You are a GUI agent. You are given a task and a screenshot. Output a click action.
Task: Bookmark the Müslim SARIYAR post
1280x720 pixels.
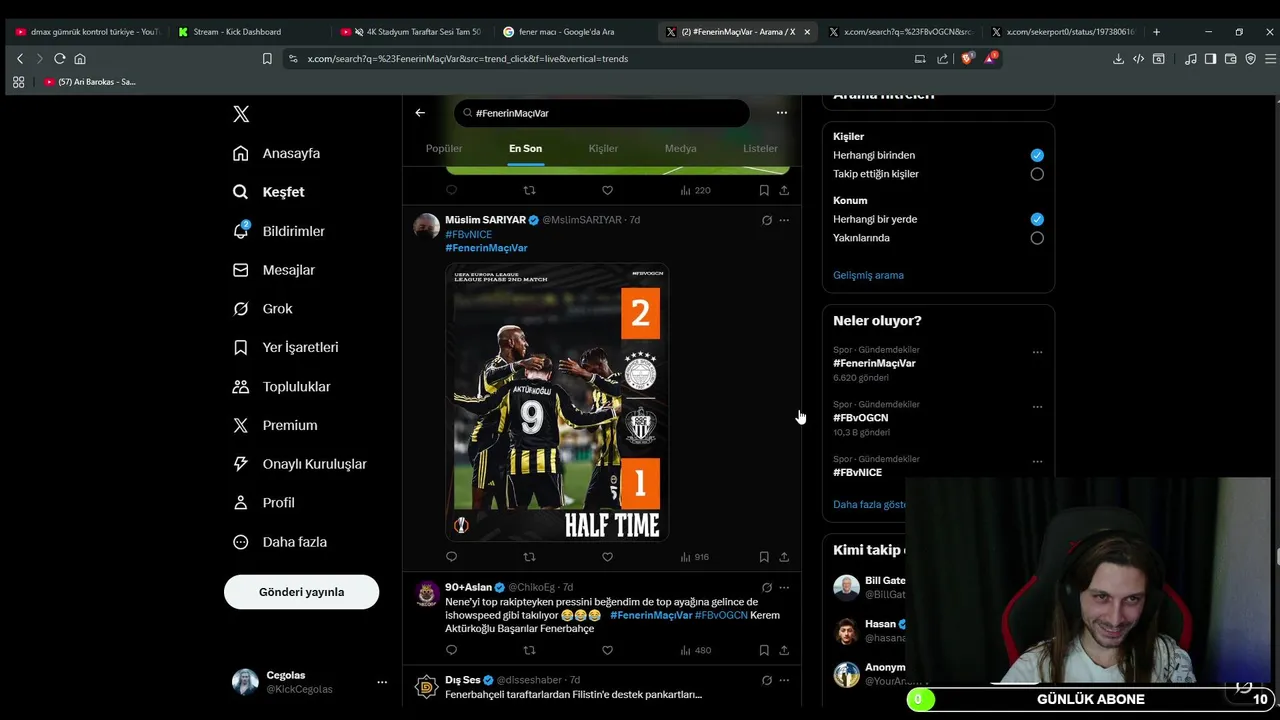[764, 557]
